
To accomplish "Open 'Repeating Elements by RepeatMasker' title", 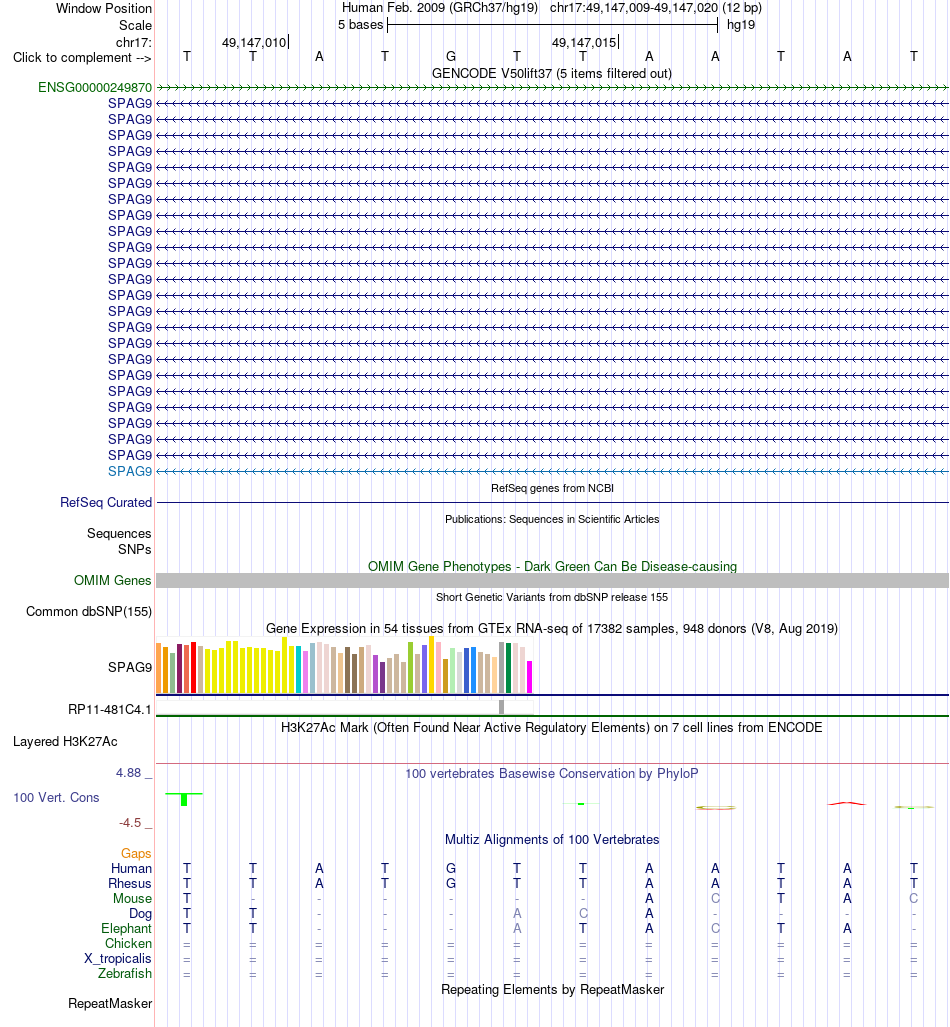I will pos(552,989).
